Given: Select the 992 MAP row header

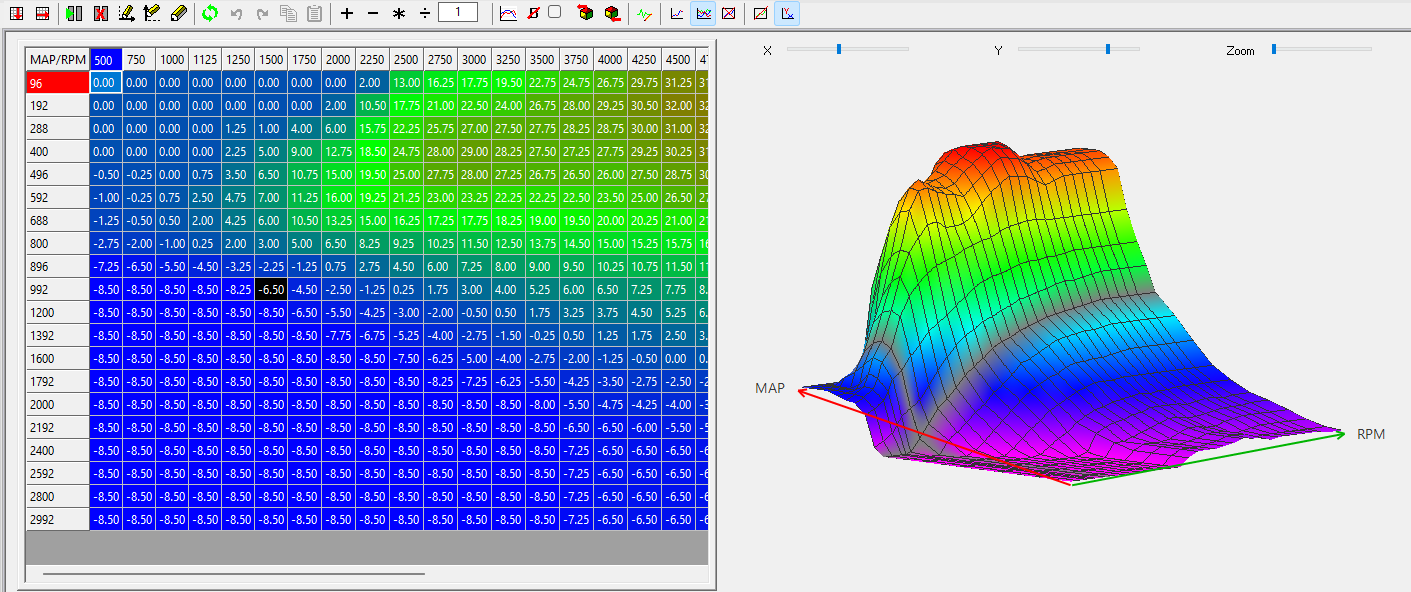Looking at the screenshot, I should pos(58,289).
